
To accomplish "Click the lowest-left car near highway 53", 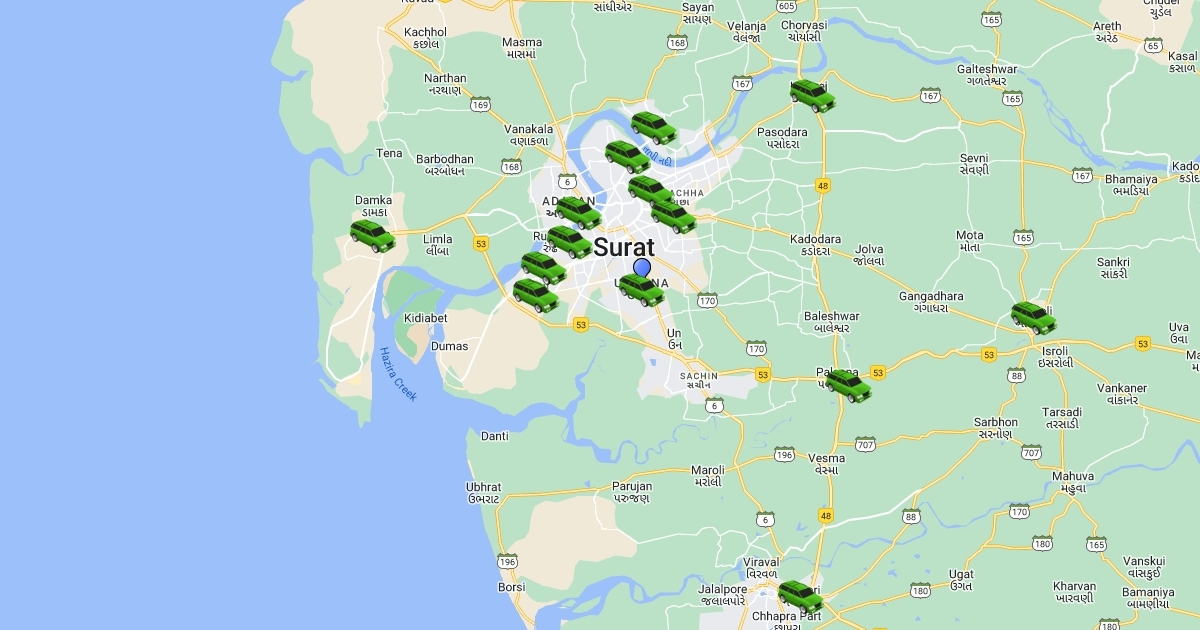I will (x=536, y=295).
